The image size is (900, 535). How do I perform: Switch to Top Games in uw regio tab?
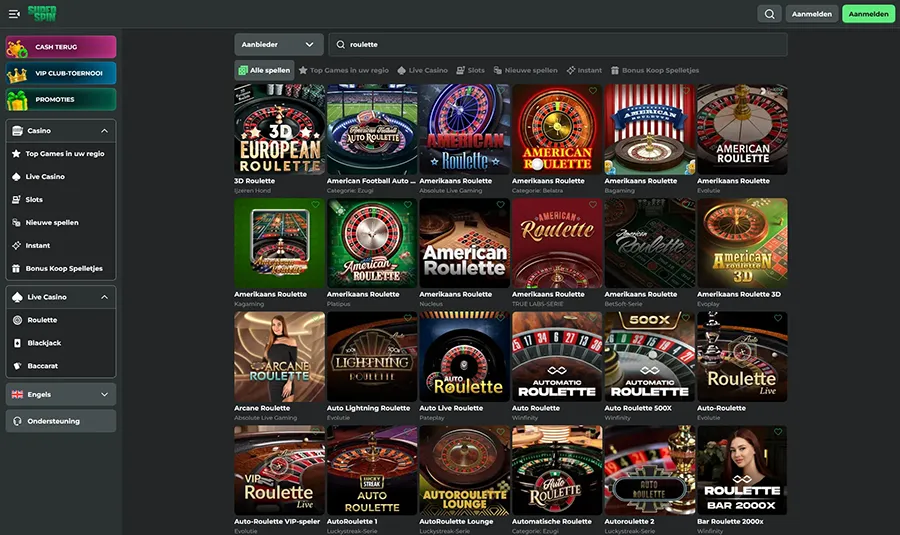point(344,70)
